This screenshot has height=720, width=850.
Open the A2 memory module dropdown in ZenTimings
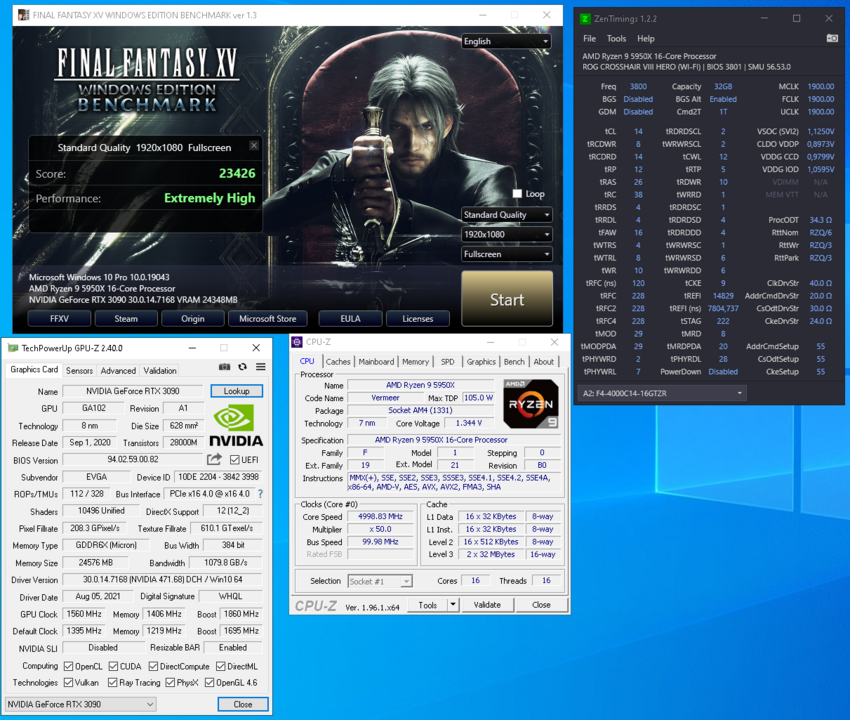(662, 393)
